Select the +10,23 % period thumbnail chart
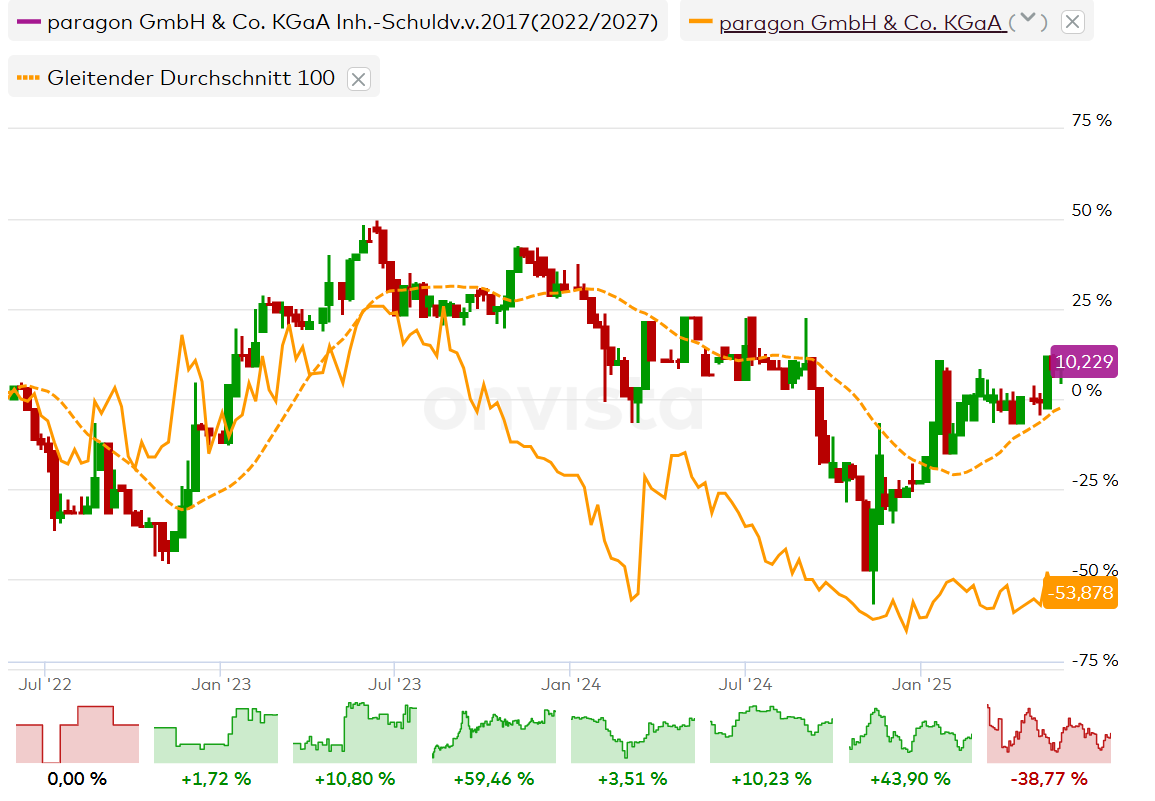Viewport: 1155px width, 801px height. coord(771,734)
